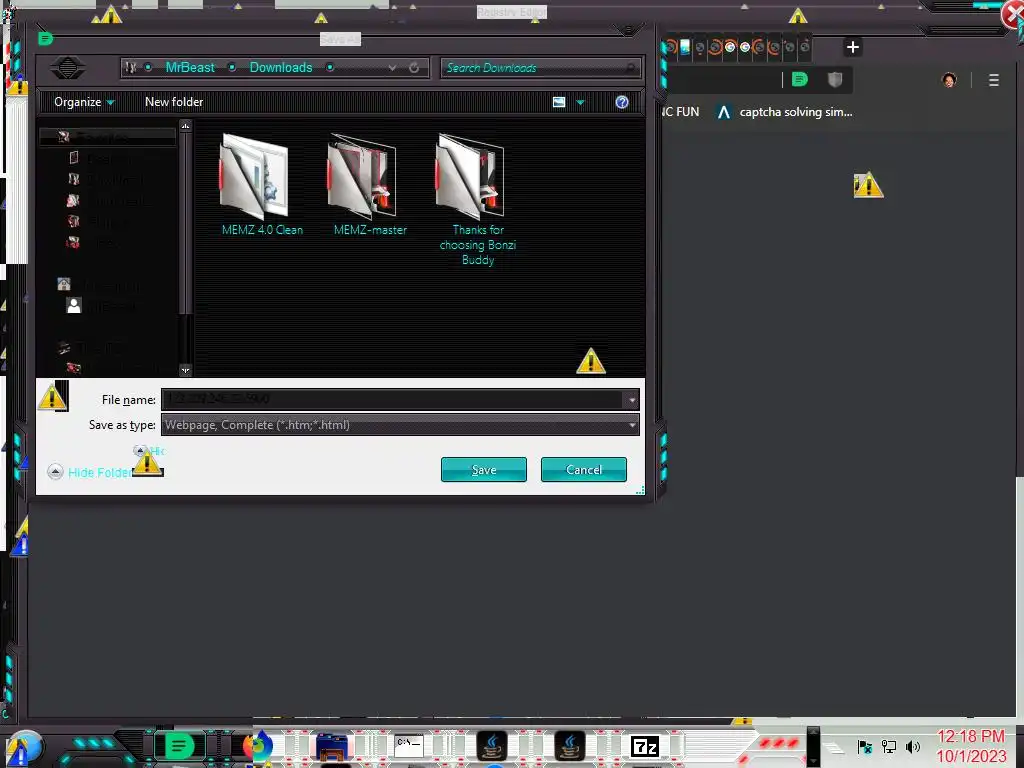Refresh the Downloads folder view

tap(414, 68)
